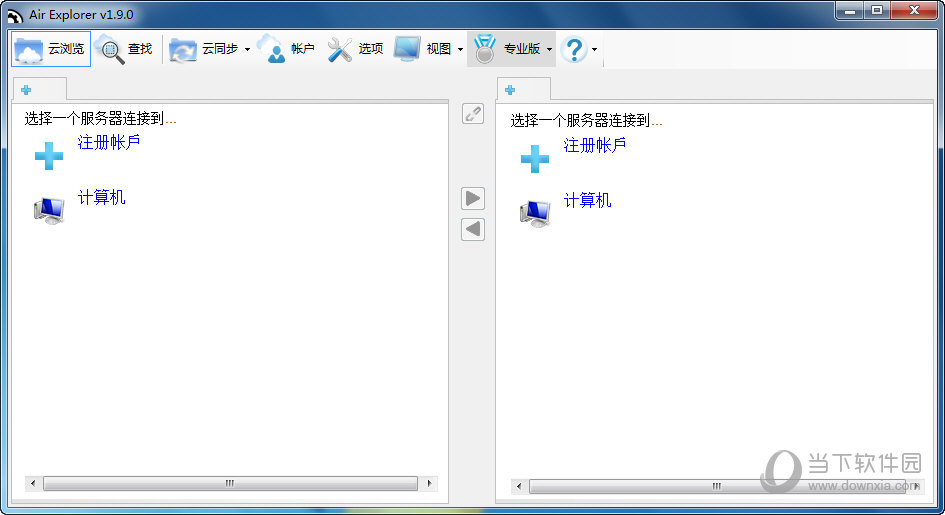
Task: Click 注册帐户 link in right pane
Action: pos(595,145)
